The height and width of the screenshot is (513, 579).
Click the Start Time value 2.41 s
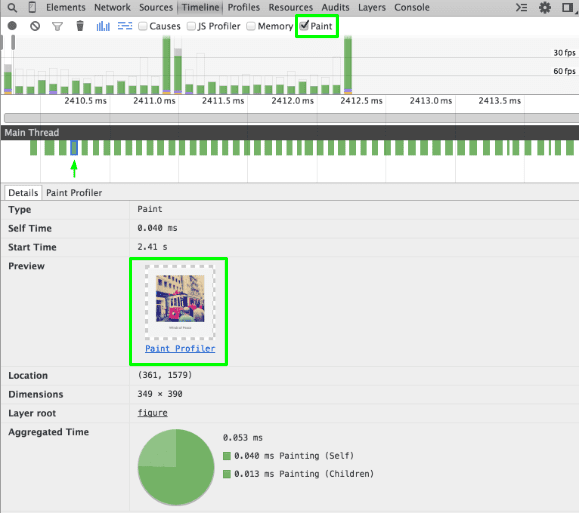click(152, 247)
